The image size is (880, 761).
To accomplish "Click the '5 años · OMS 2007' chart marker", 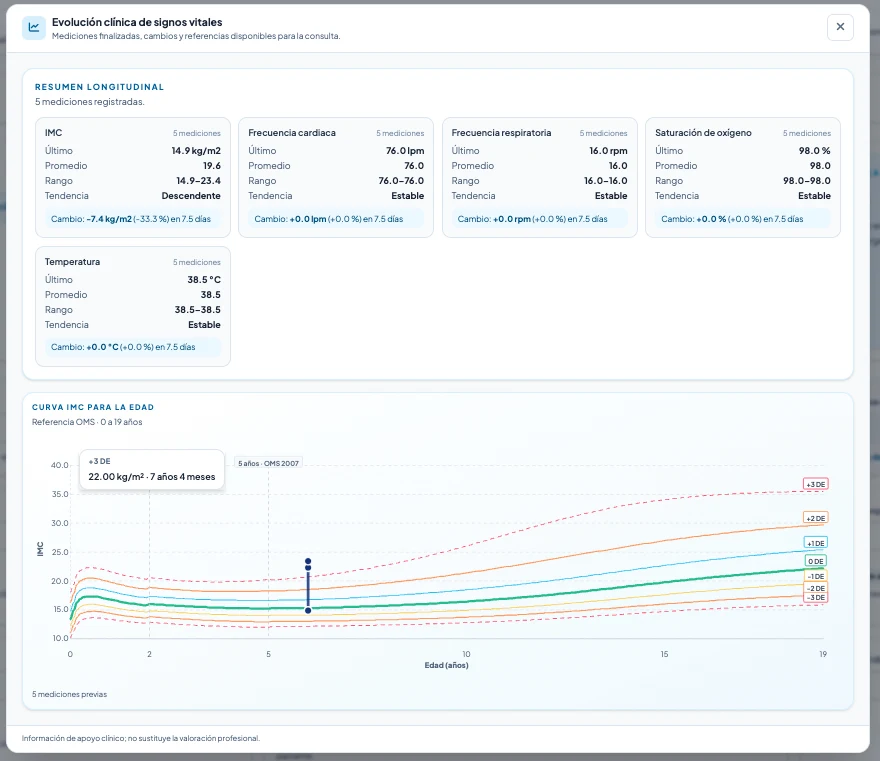I will point(268,463).
